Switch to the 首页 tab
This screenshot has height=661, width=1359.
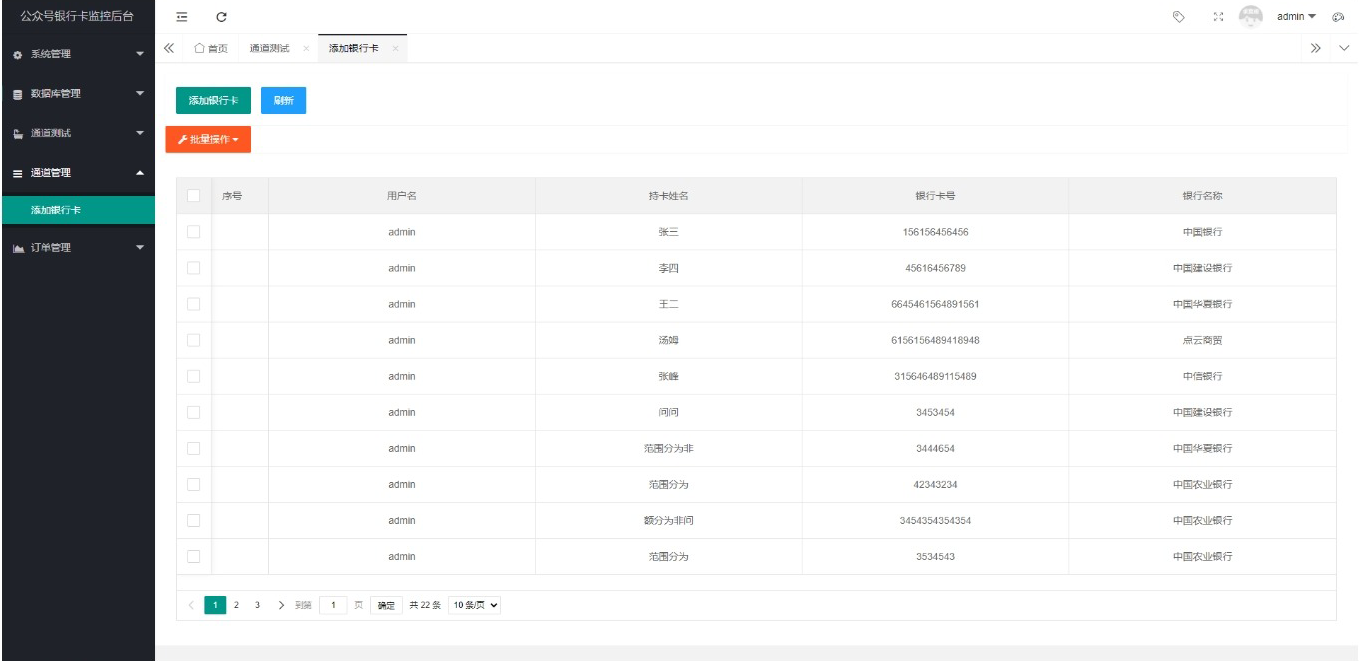click(x=211, y=49)
